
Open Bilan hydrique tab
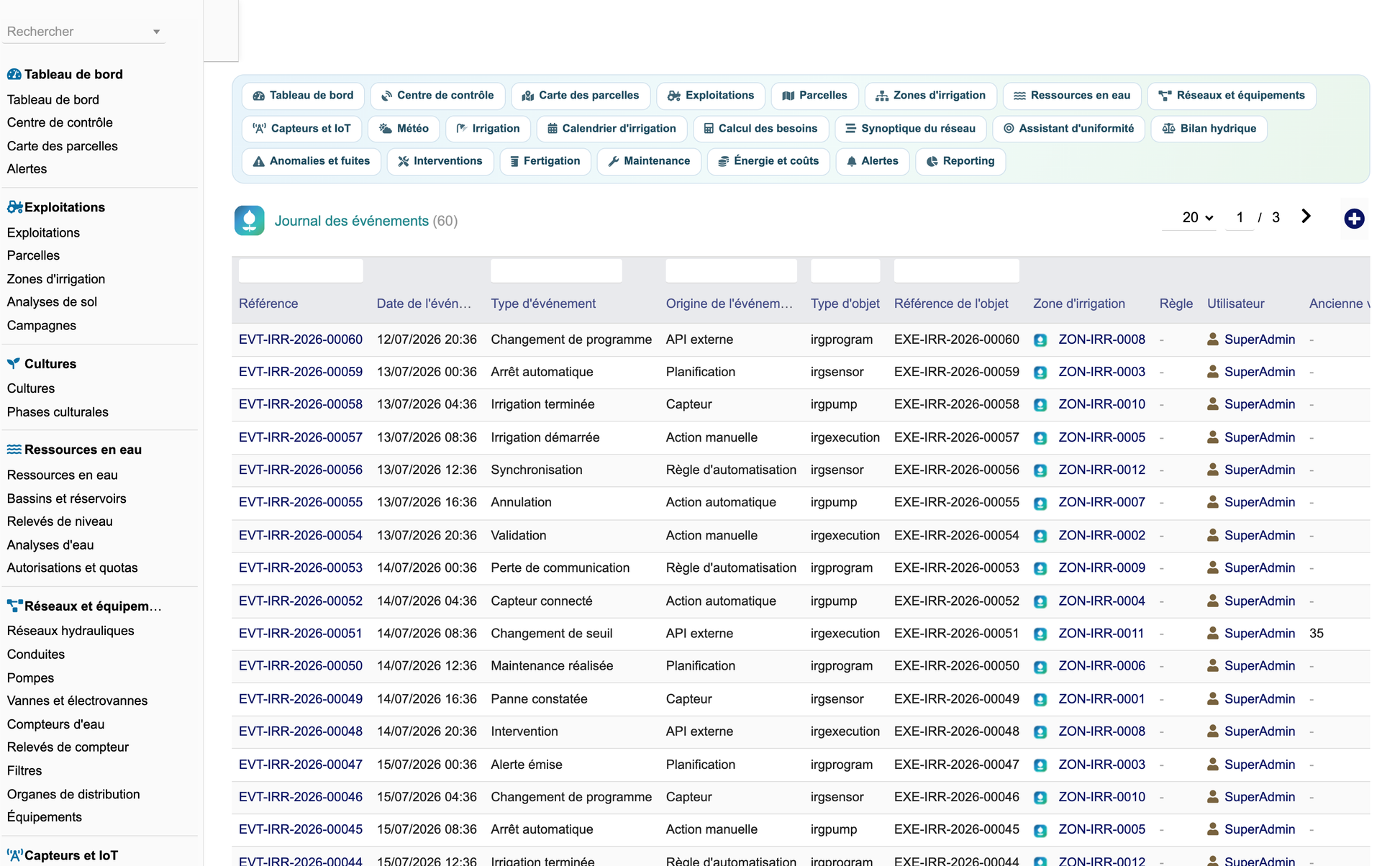click(x=1209, y=129)
